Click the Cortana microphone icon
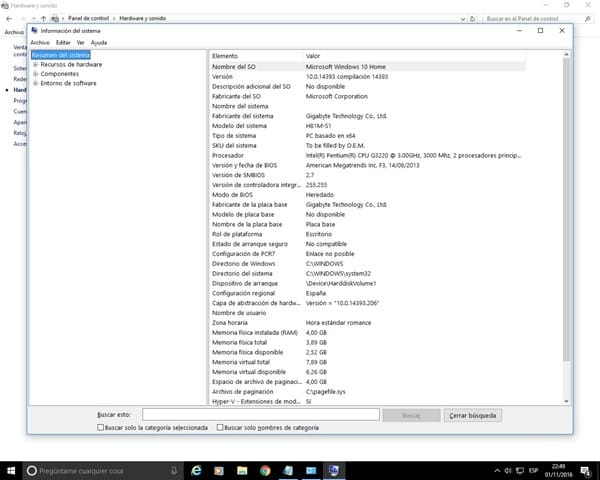This screenshot has height=480, width=600. pos(174,470)
